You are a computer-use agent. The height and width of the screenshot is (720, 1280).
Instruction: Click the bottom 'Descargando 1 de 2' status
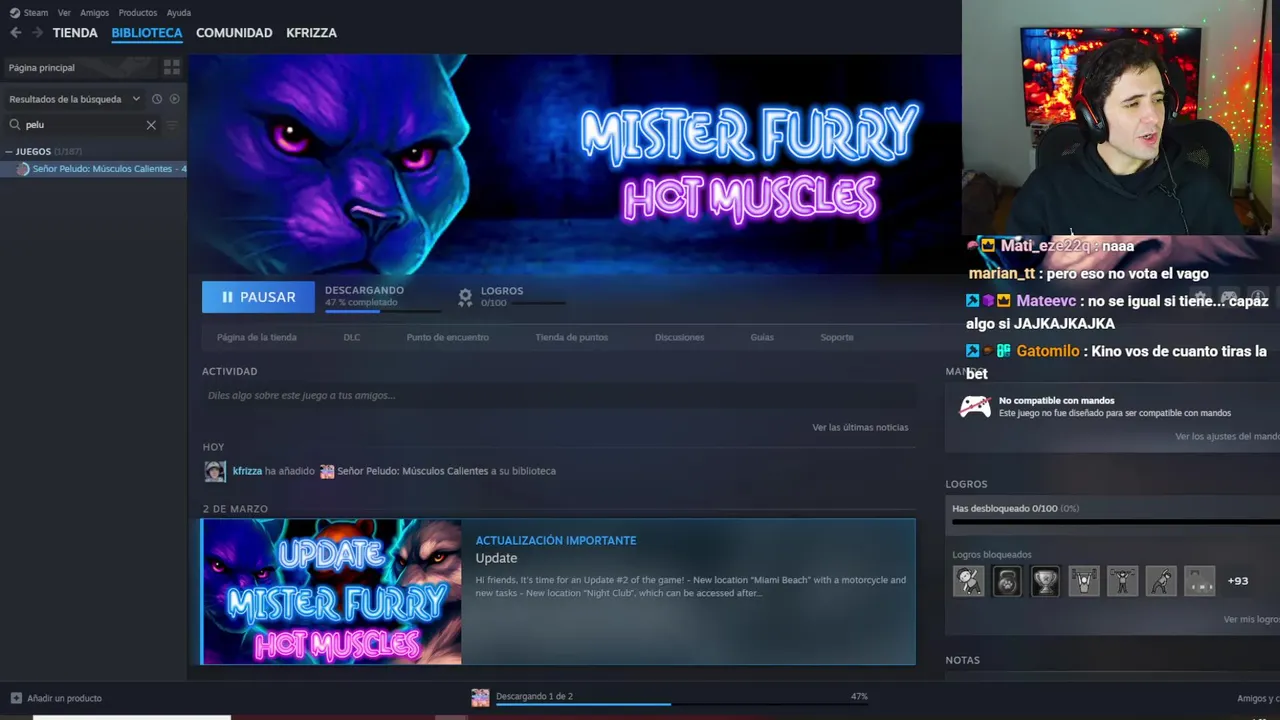pos(534,696)
